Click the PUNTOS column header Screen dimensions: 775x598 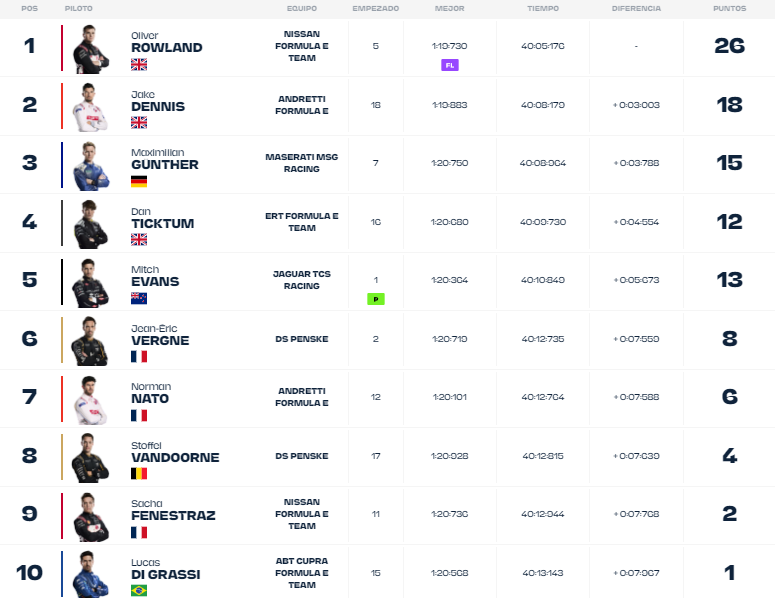pyautogui.click(x=730, y=8)
